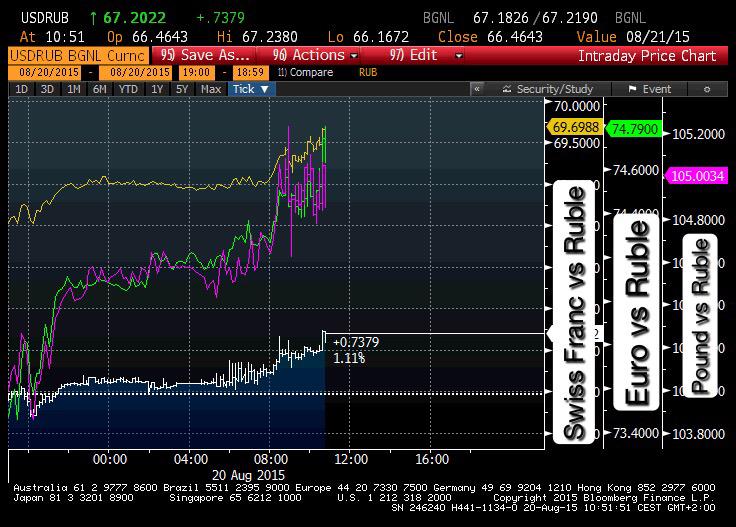Image resolution: width=736 pixels, height=527 pixels.
Task: Select the 6M range tab
Action: pos(100,89)
